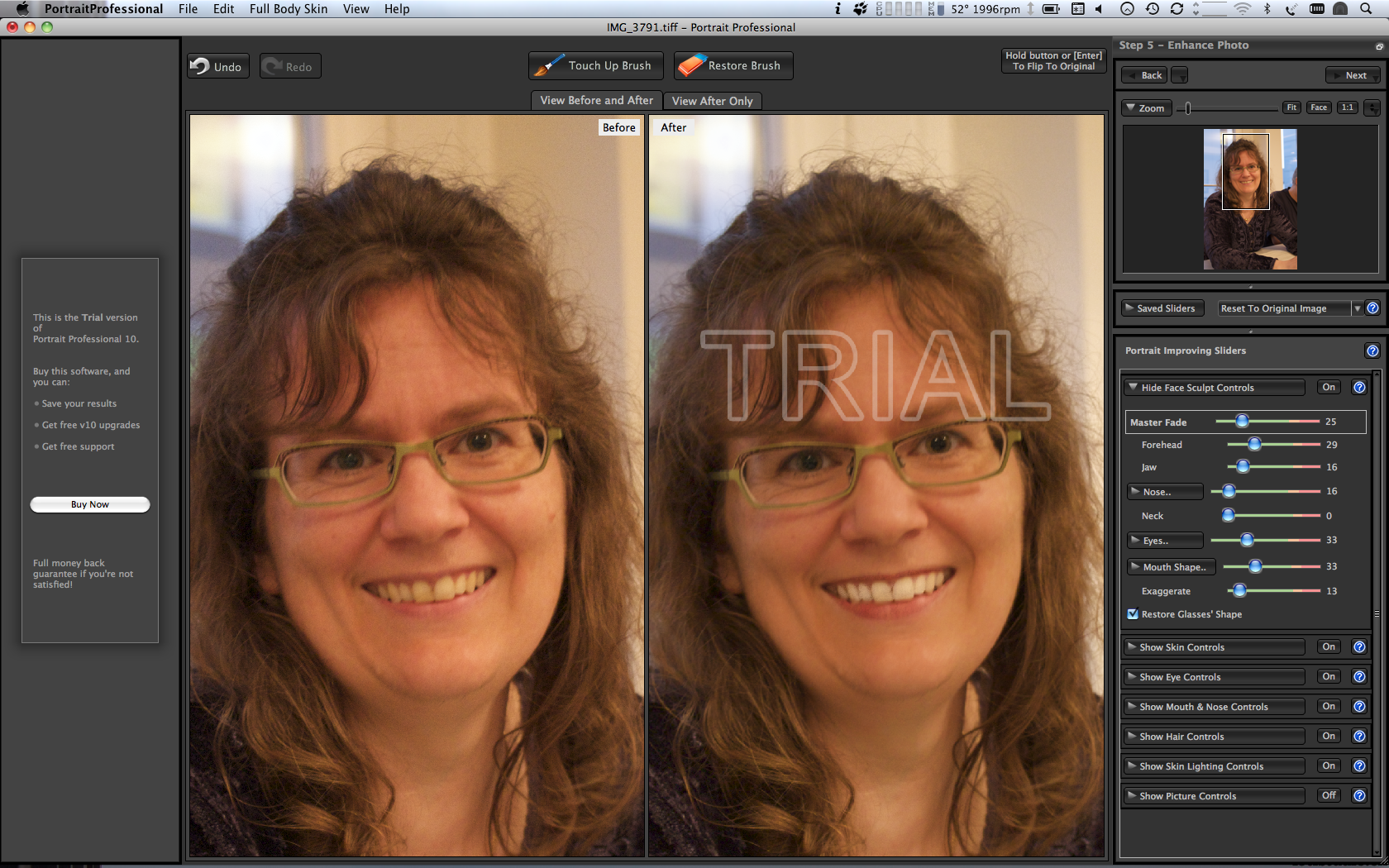Uncheck Restore Glasses' Shape checkbox
This screenshot has width=1389, height=868.
pos(1133,614)
